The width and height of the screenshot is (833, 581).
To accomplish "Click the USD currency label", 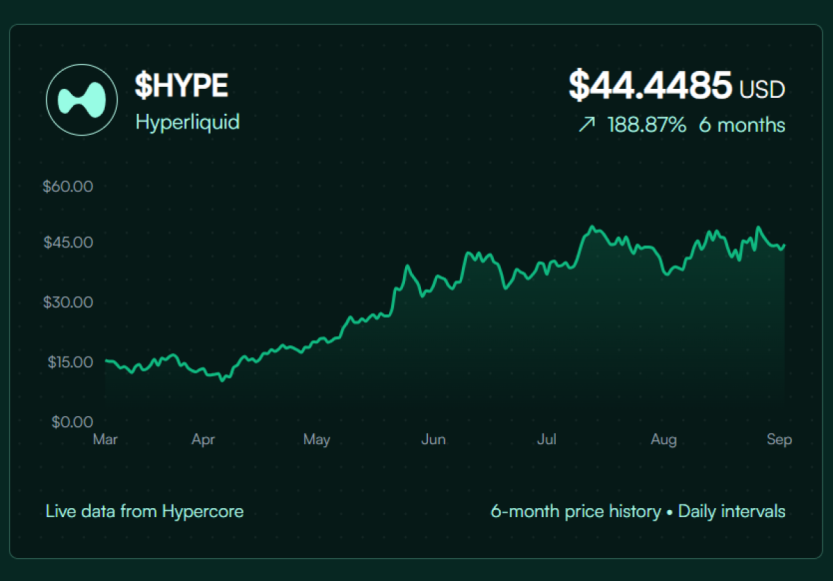I will pos(762,89).
